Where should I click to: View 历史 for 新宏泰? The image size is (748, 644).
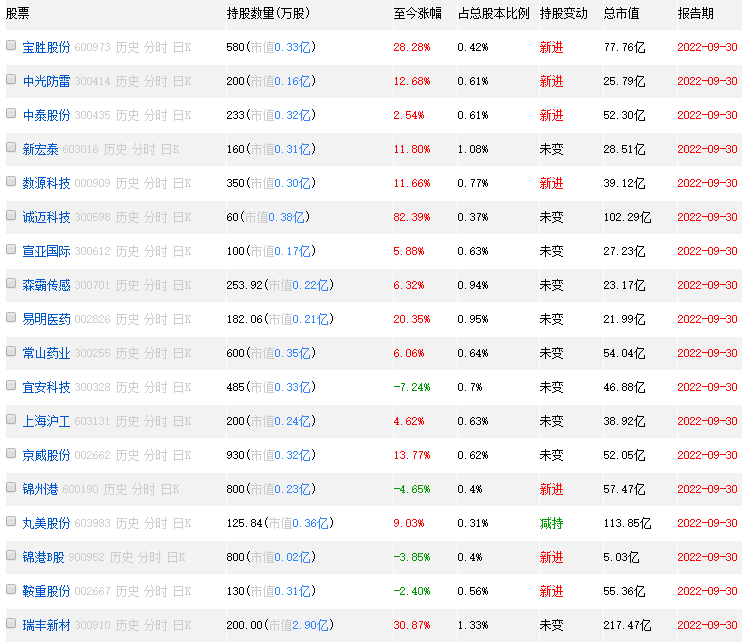(115, 149)
